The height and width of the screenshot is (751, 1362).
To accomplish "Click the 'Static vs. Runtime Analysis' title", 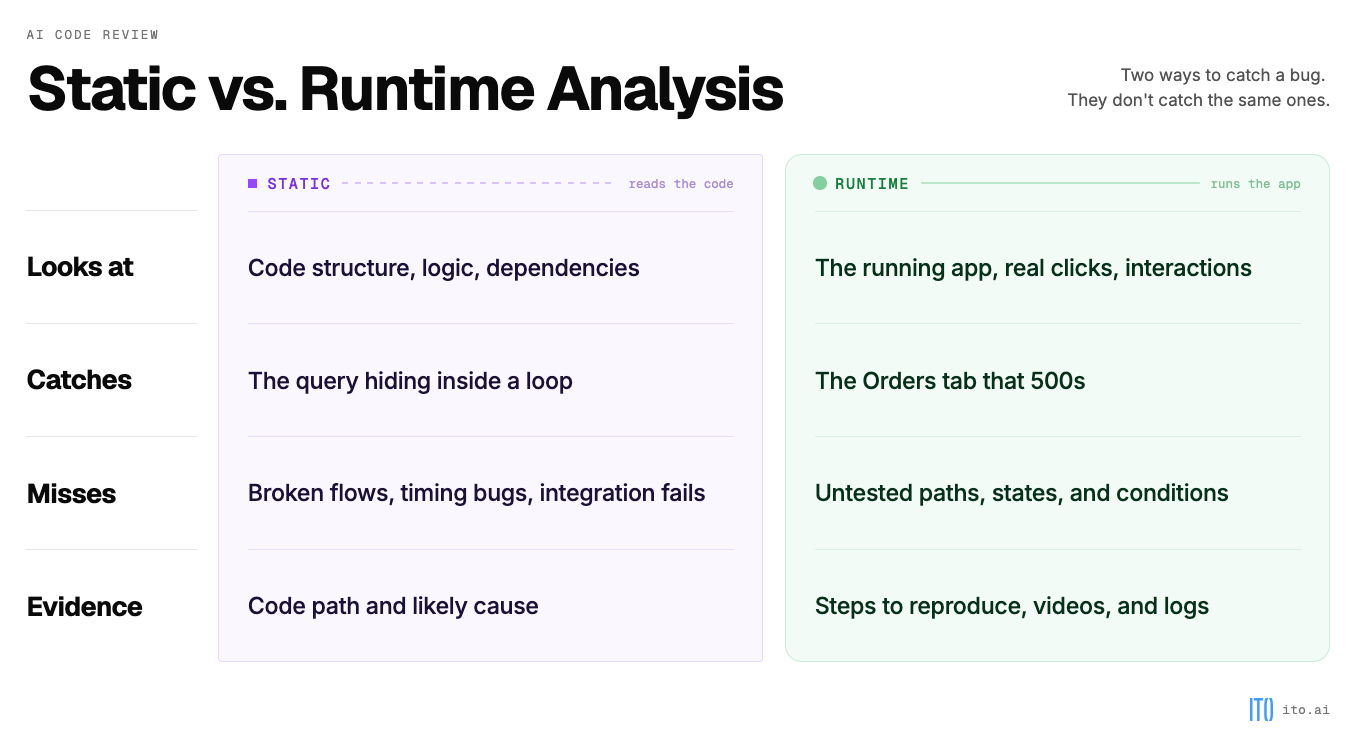I will [x=405, y=89].
